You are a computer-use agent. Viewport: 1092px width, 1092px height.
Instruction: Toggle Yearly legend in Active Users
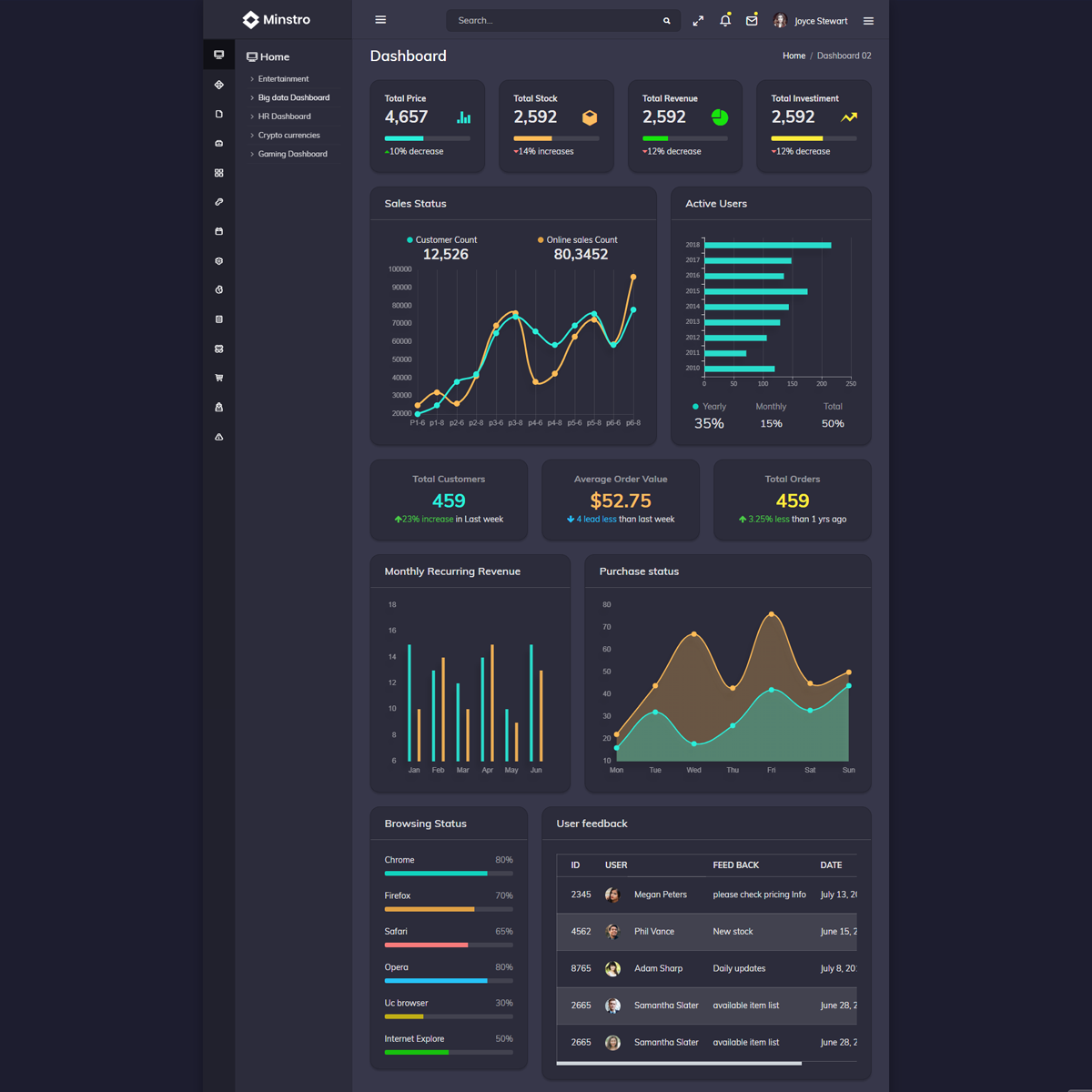(709, 407)
